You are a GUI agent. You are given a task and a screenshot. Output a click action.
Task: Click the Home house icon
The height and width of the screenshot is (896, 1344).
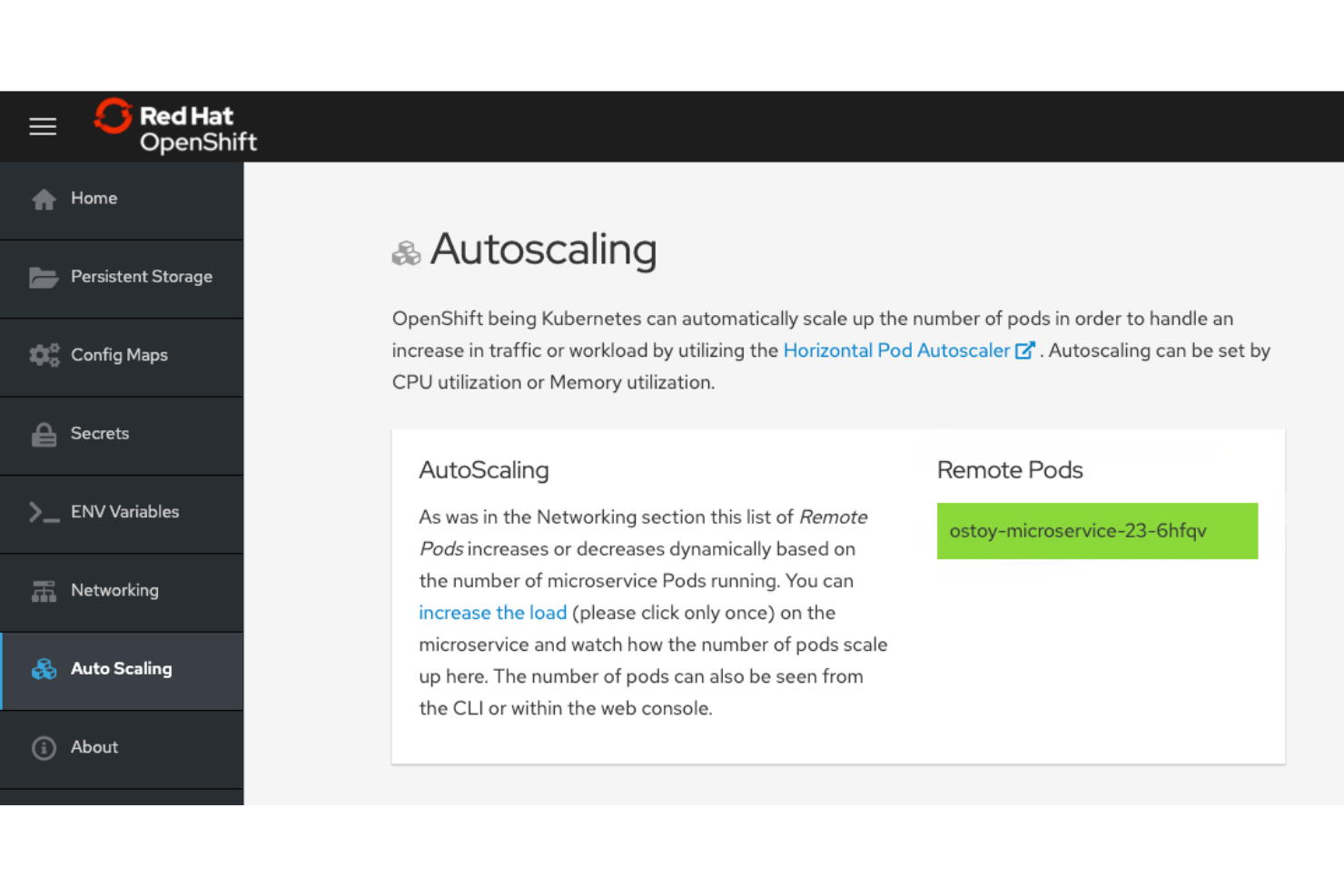point(44,198)
